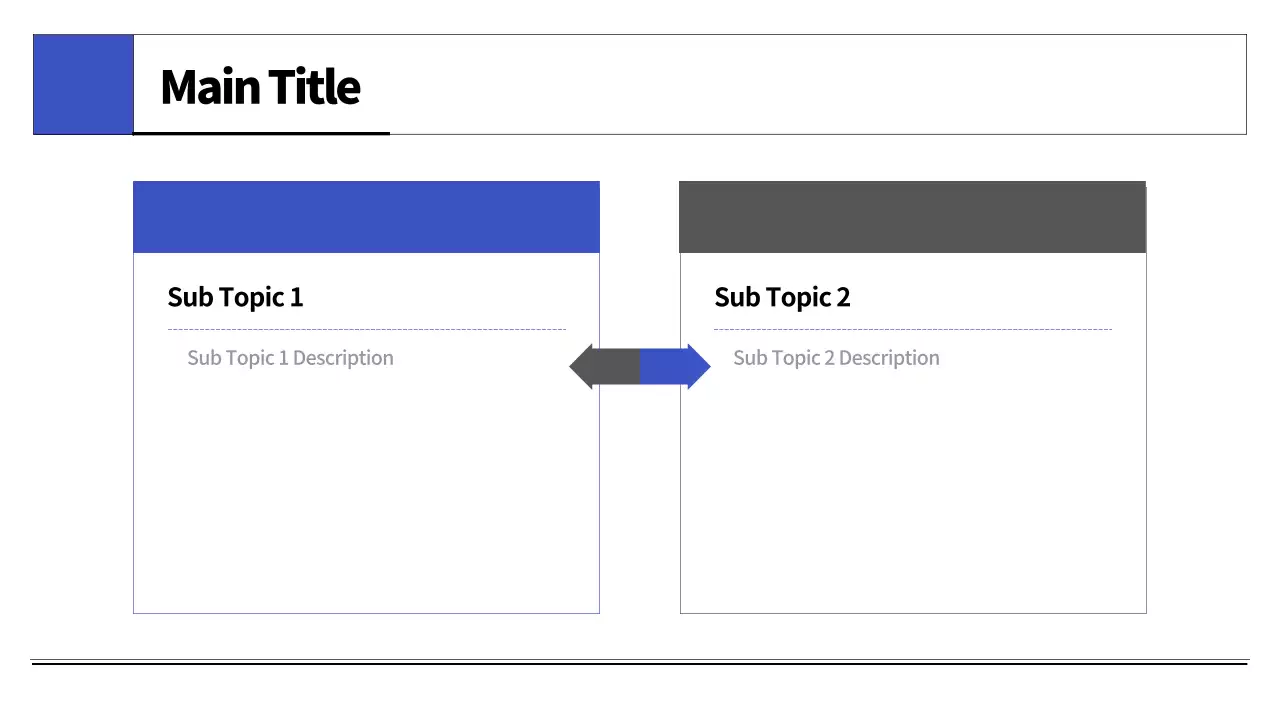Viewport: 1280px width, 720px height.
Task: Click the white gap between cards below the arrows
Action: tap(640, 500)
